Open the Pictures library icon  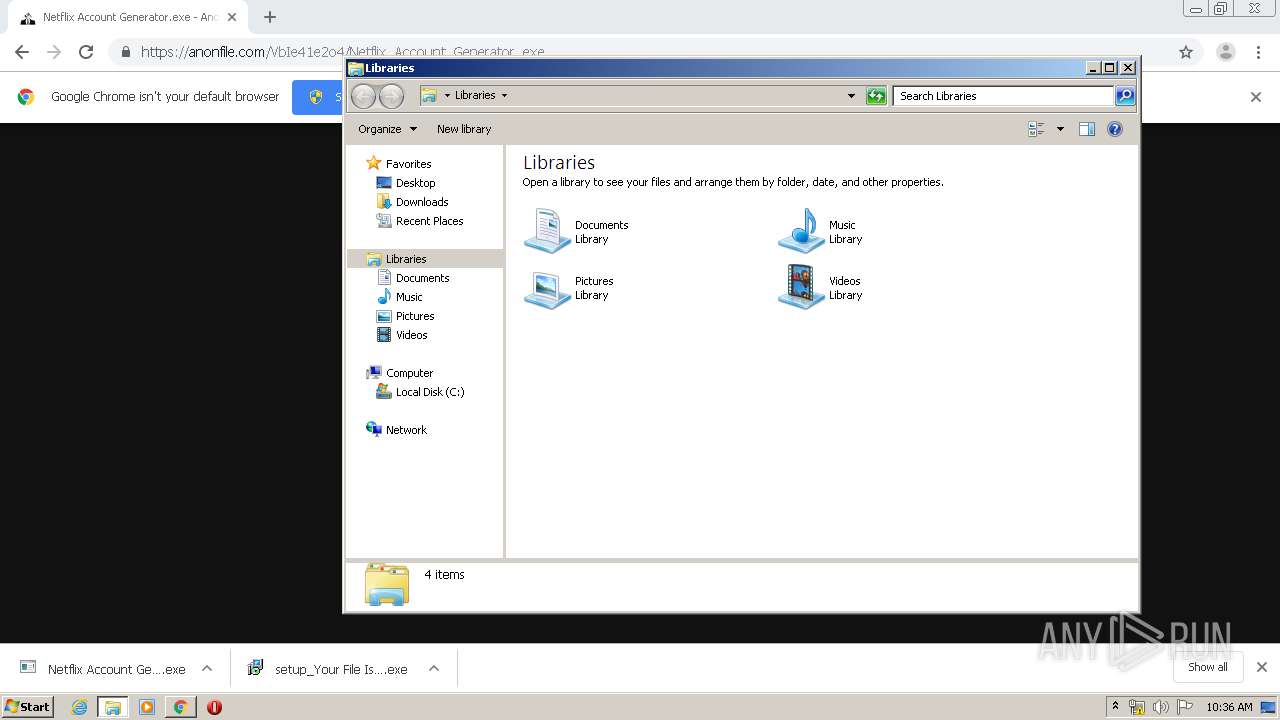click(x=547, y=288)
